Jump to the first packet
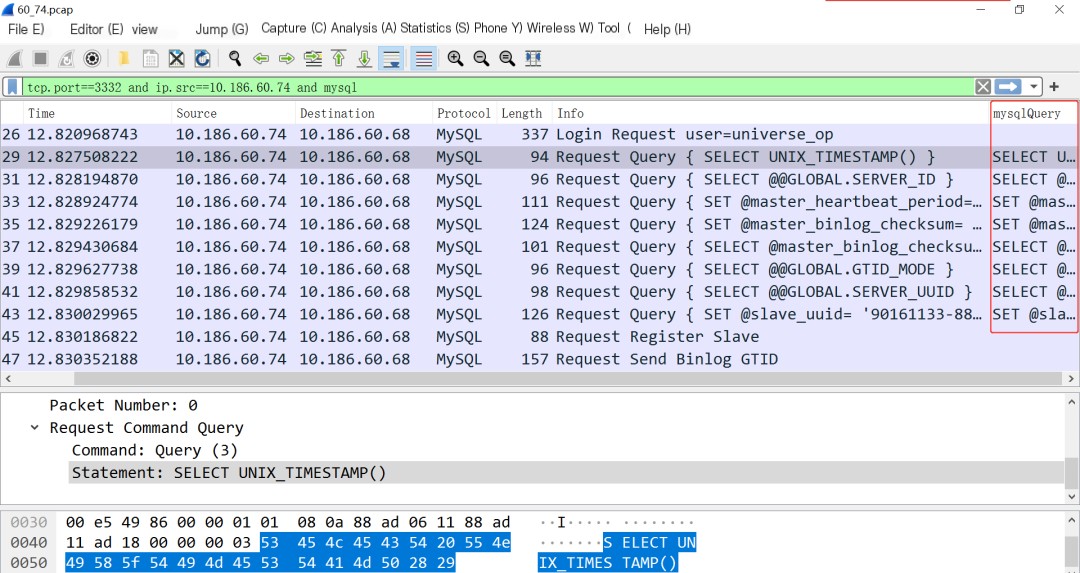This screenshot has height=573, width=1080. point(338,59)
